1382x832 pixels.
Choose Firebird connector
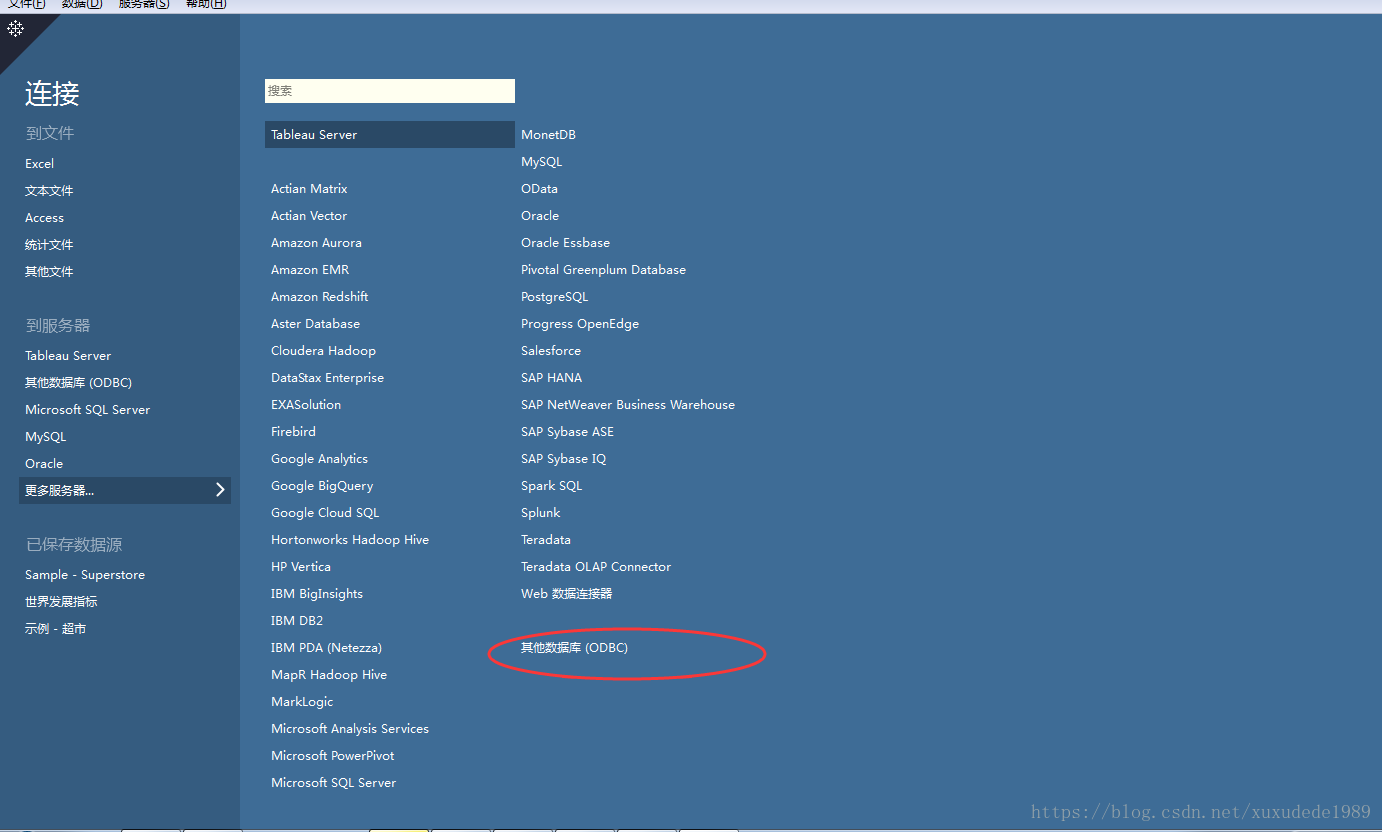(x=293, y=432)
